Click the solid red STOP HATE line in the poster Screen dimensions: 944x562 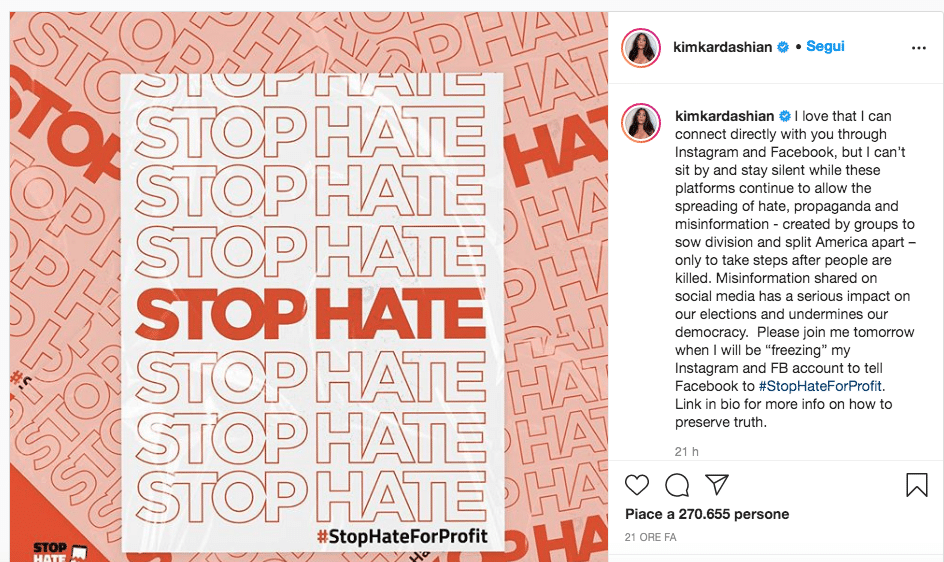311,314
